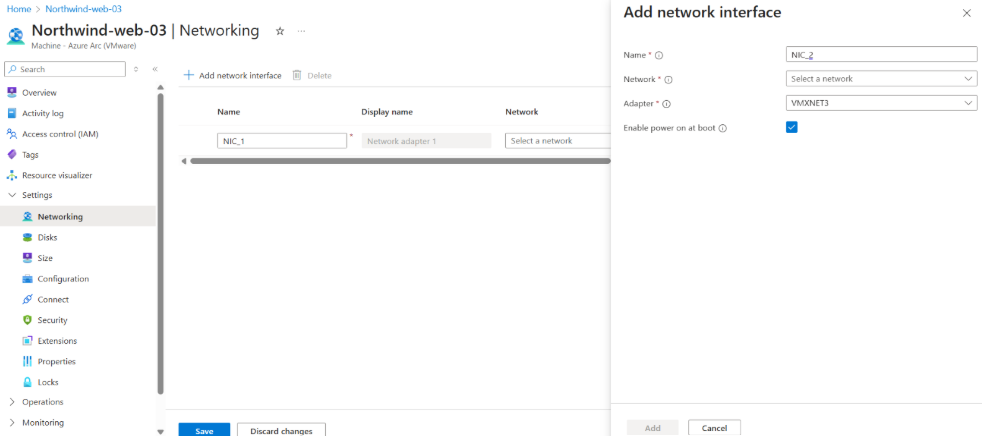Click the Configuration icon in sidebar
The width and height of the screenshot is (982, 436).
[27, 279]
